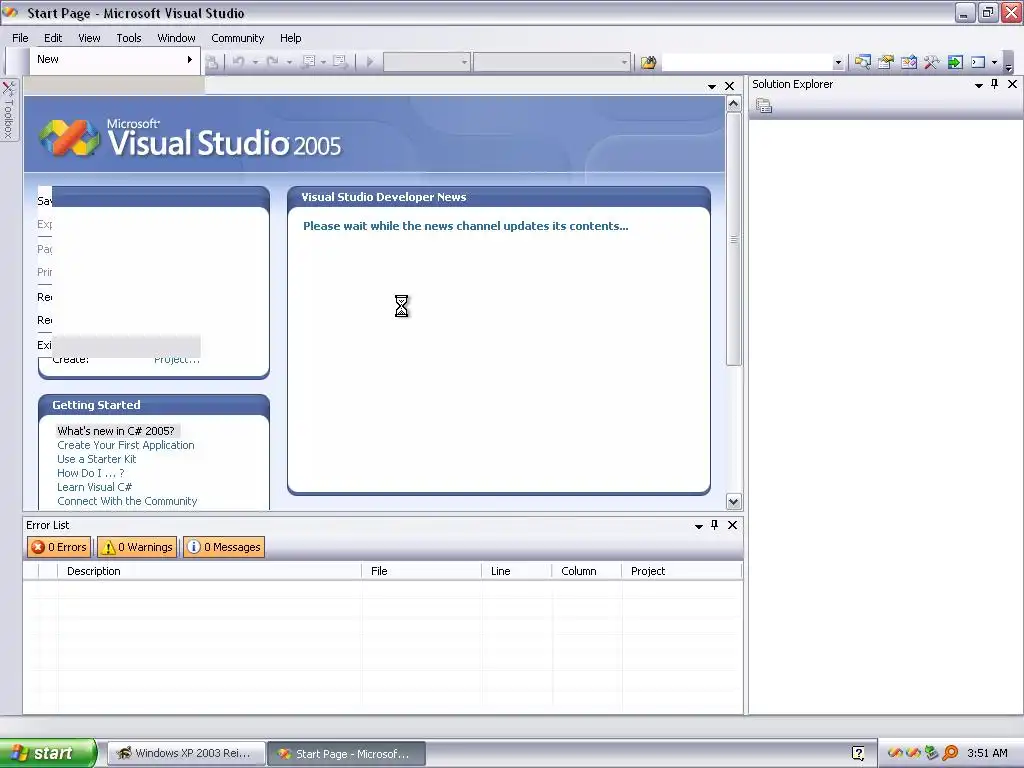
Task: Open the auto-hidden Toolbox side tab
Action: (x=9, y=110)
